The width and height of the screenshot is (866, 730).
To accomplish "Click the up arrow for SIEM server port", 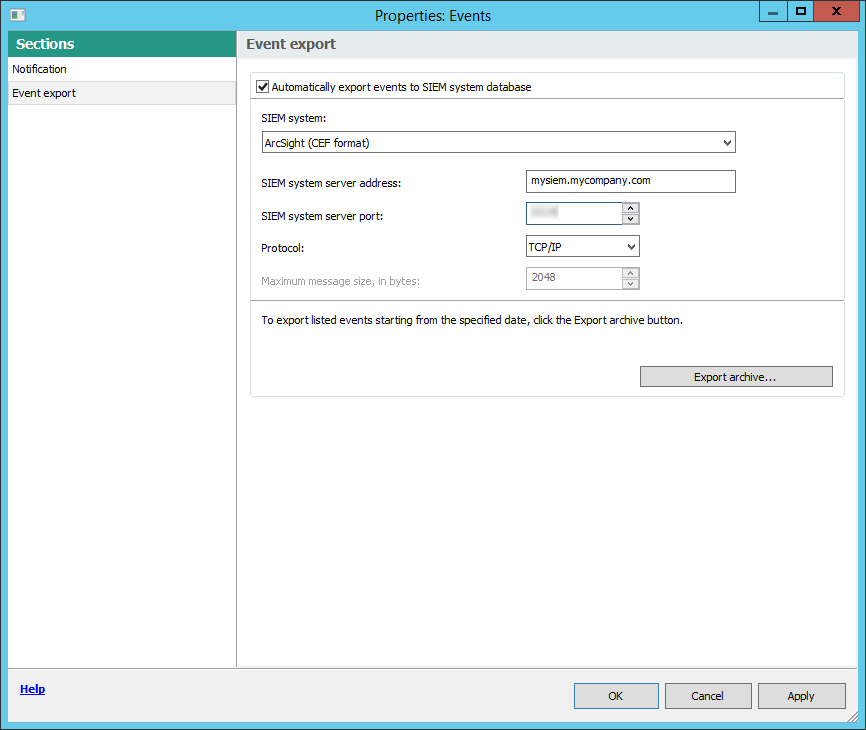I will tap(632, 207).
